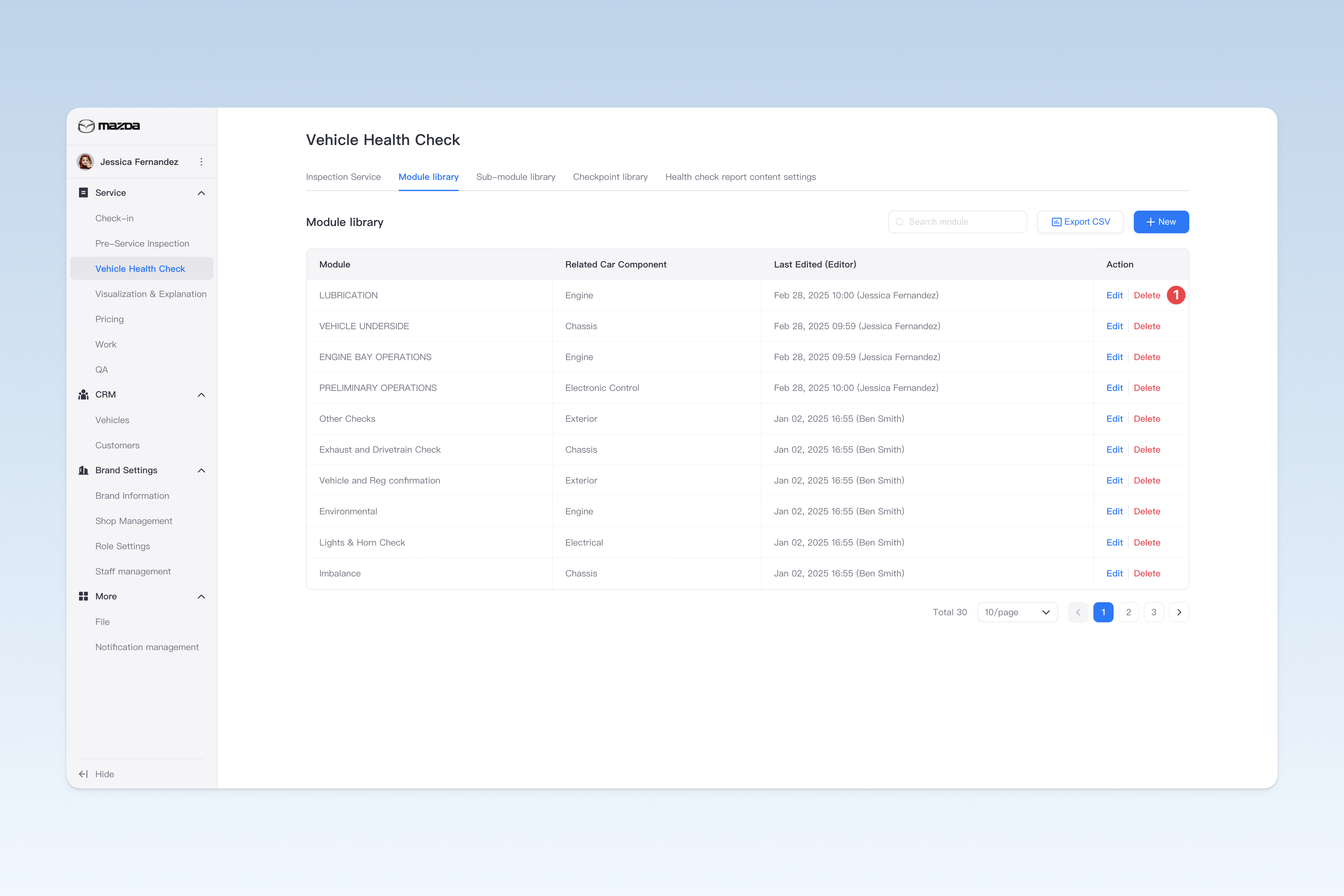The width and height of the screenshot is (1344, 896).
Task: Open the three-dot menu beside Jessica Fernandez
Action: 201,162
